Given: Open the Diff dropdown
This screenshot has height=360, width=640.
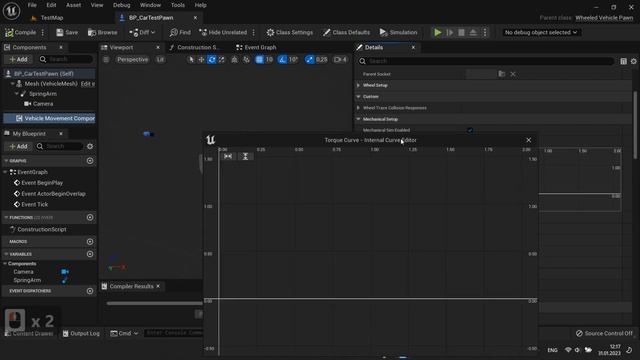Looking at the screenshot, I should point(142,32).
